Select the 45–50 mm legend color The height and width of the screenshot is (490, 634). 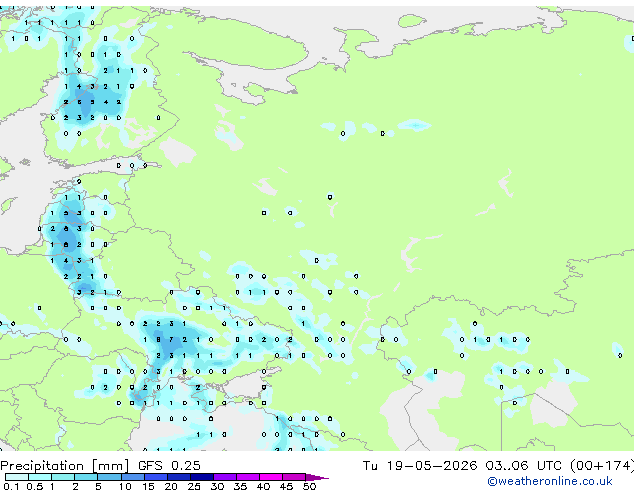click(x=294, y=477)
